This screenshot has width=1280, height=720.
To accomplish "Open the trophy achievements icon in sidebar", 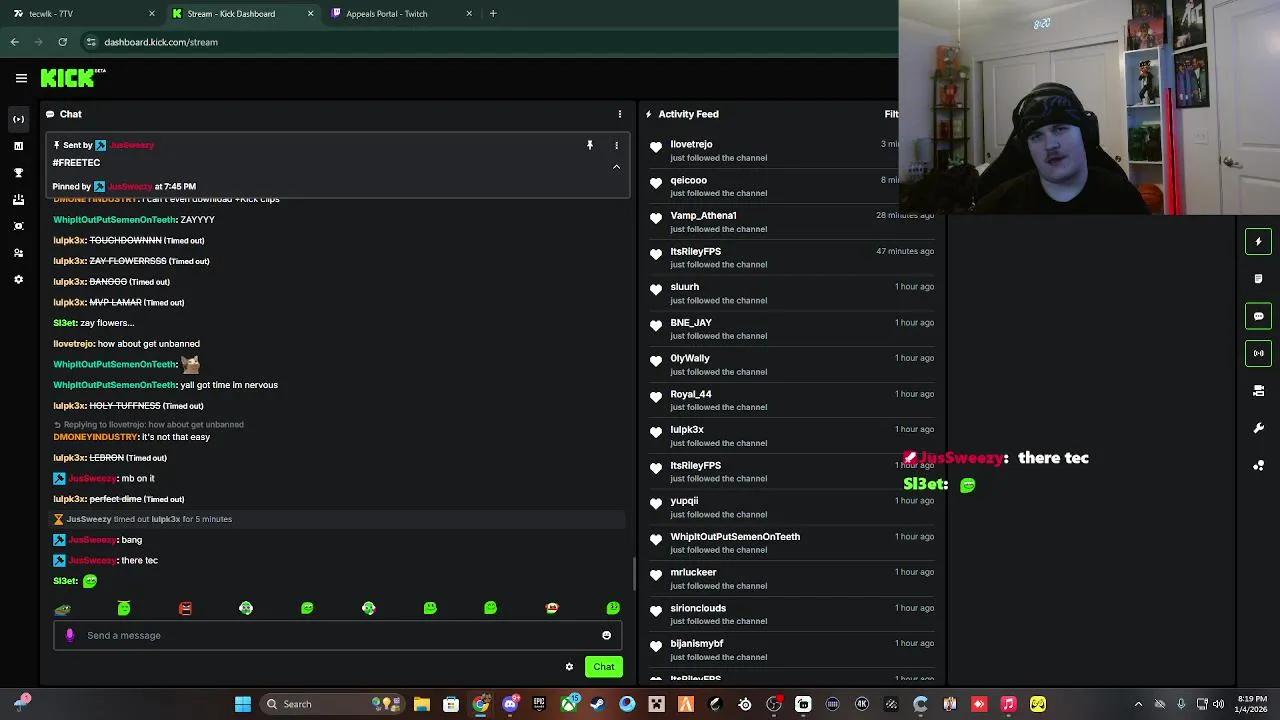I will pos(18,173).
